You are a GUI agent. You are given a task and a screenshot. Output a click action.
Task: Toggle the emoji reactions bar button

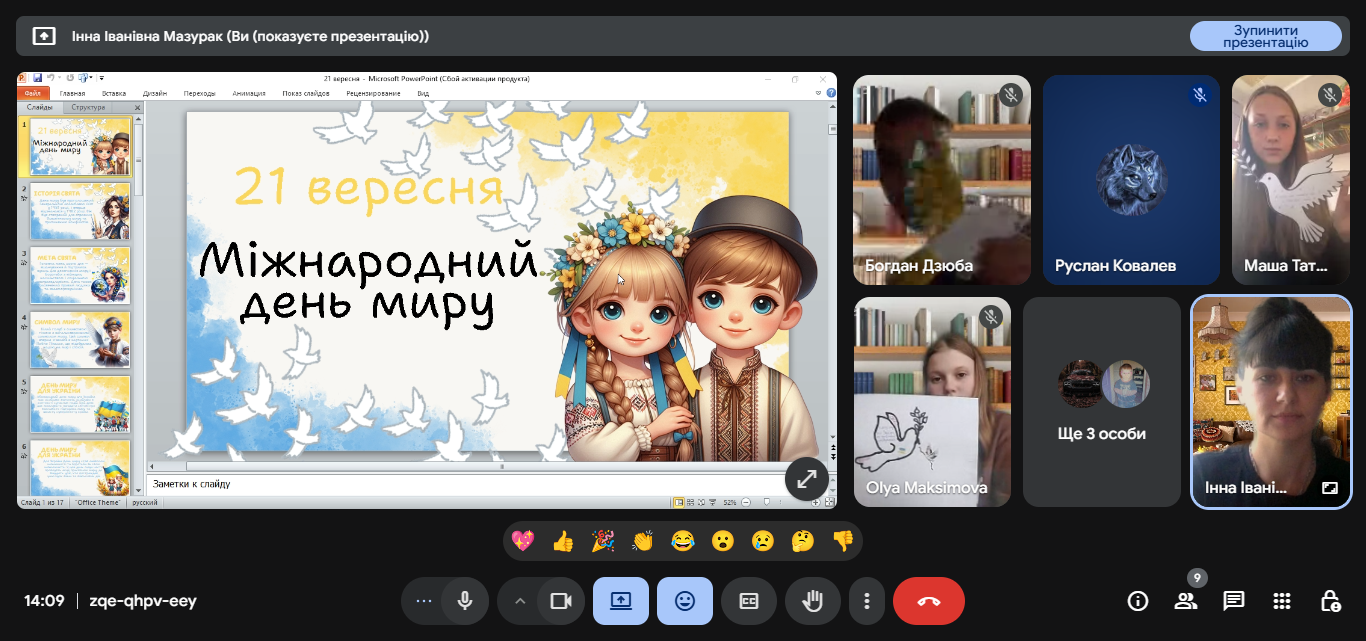tap(685, 601)
